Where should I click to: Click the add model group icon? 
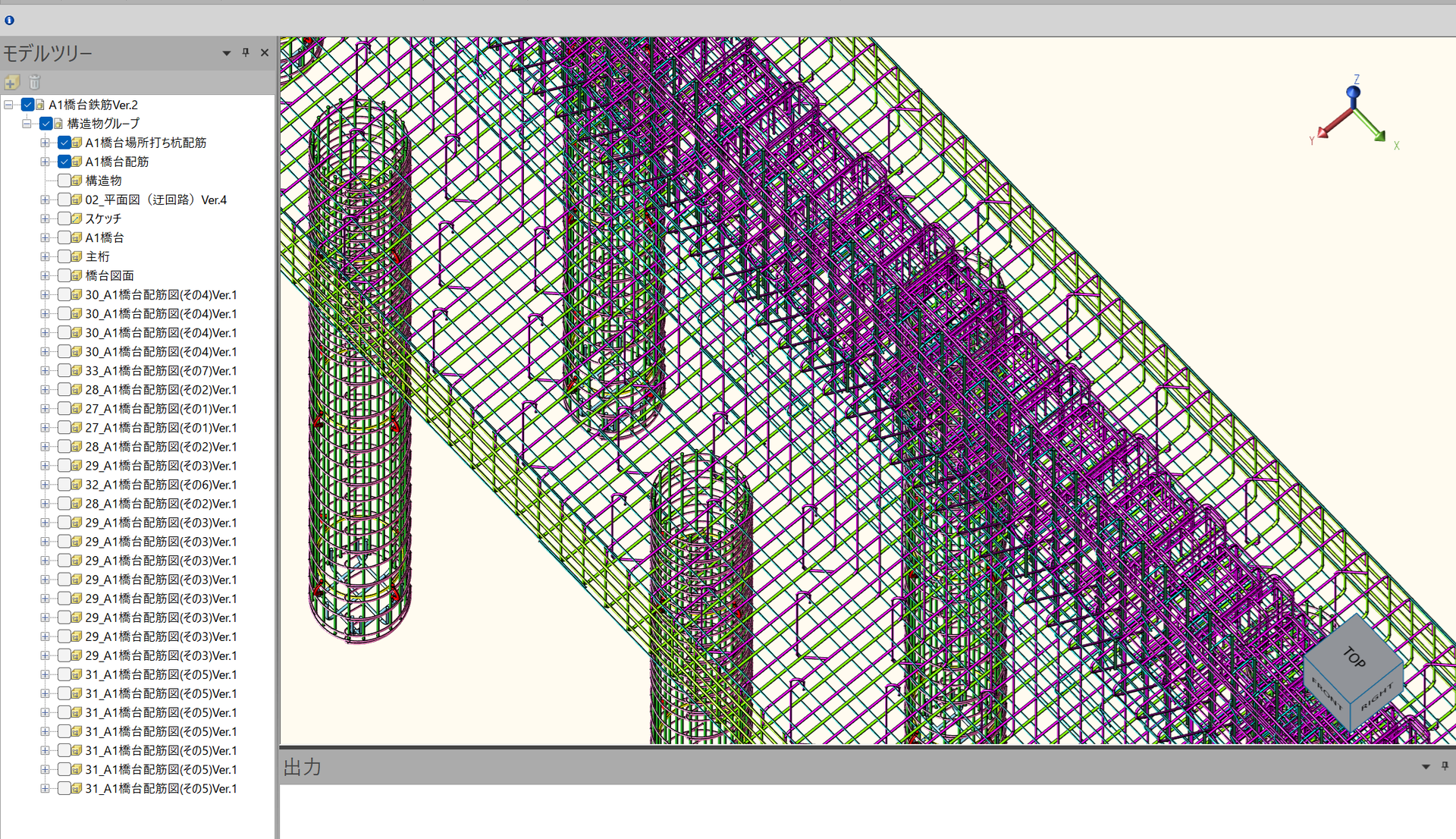(x=12, y=82)
